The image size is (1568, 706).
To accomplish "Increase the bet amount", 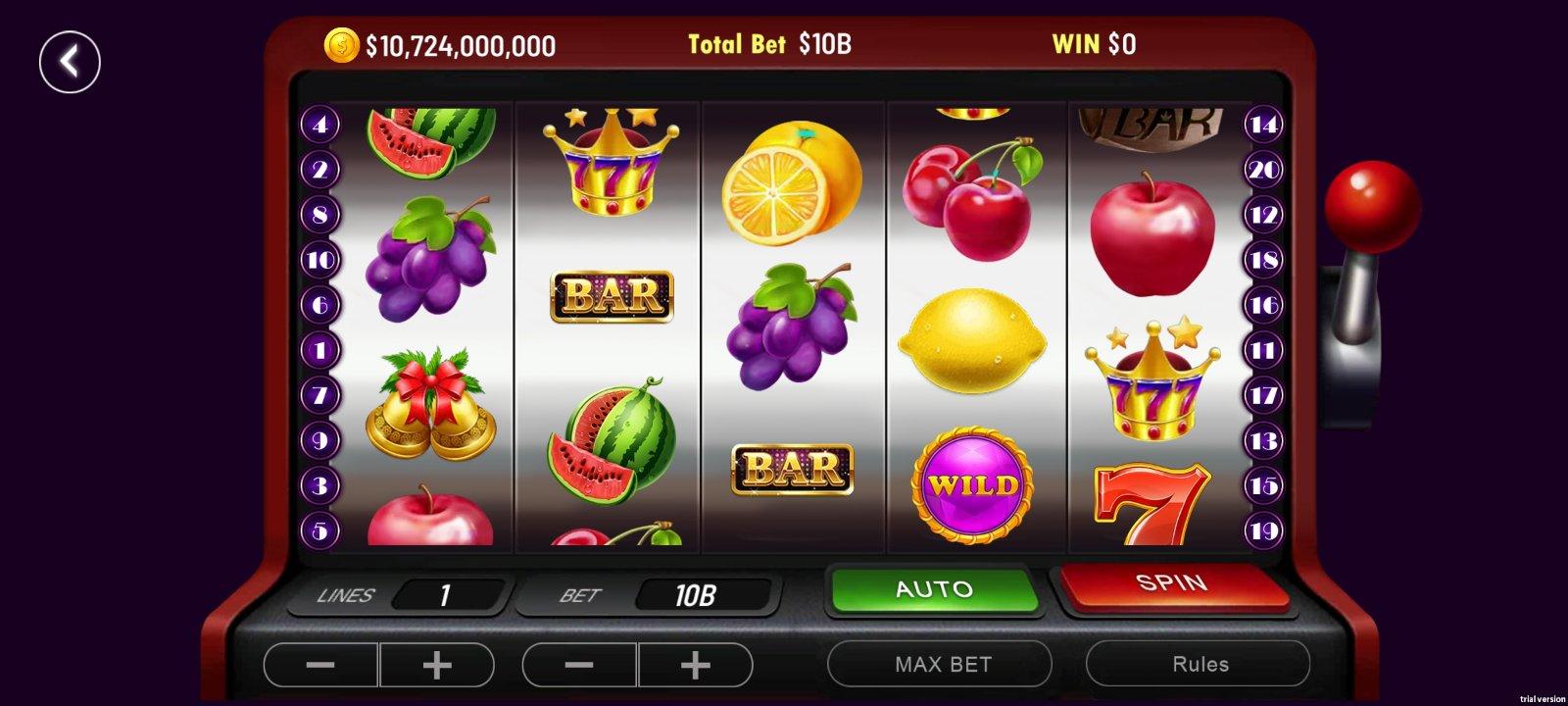I will tap(696, 665).
